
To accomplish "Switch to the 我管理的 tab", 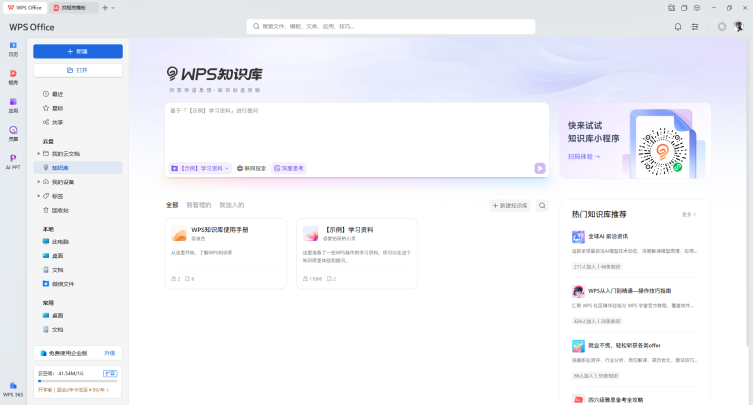I will pyautogui.click(x=198, y=205).
